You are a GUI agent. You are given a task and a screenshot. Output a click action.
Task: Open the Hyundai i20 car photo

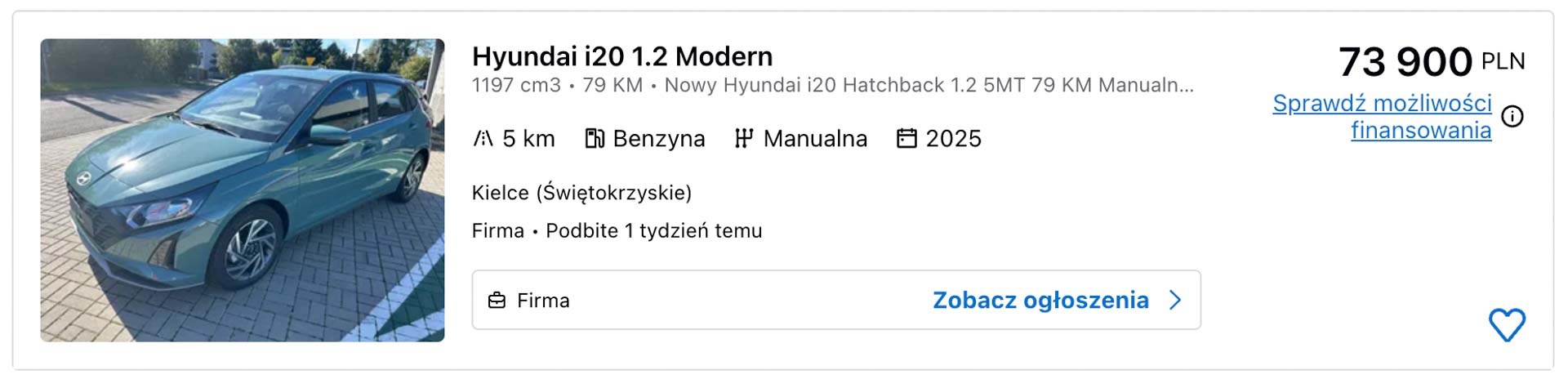coord(242,189)
